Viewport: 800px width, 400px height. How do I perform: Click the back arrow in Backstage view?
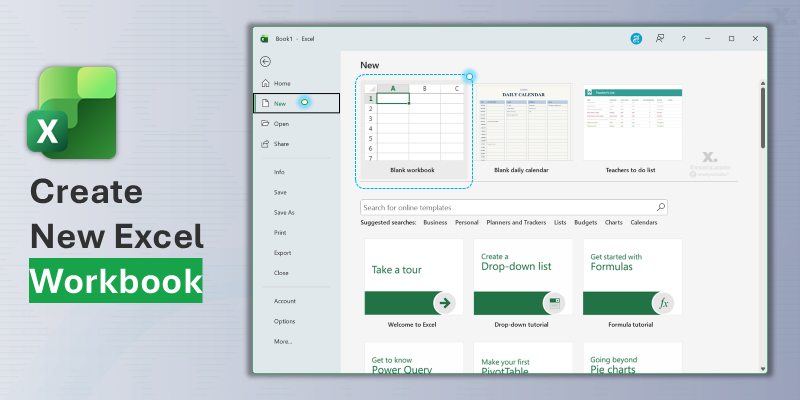click(x=264, y=62)
